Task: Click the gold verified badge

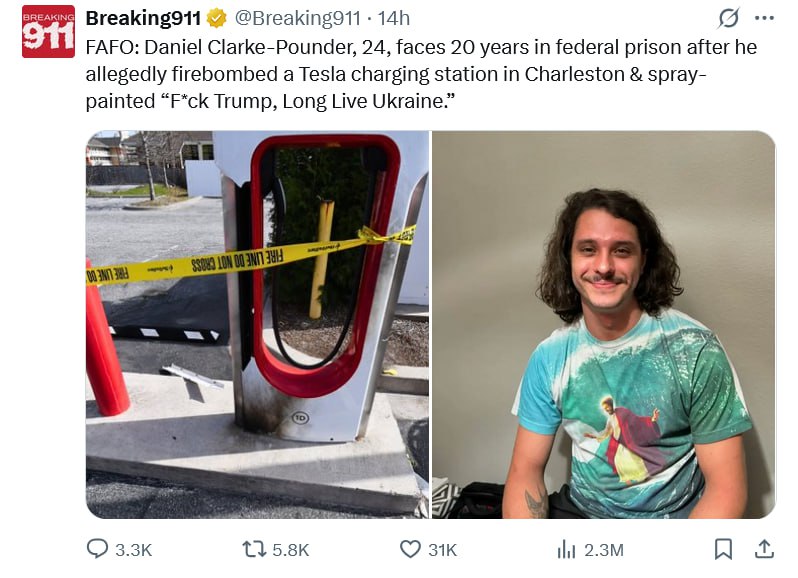Action: pyautogui.click(x=216, y=19)
